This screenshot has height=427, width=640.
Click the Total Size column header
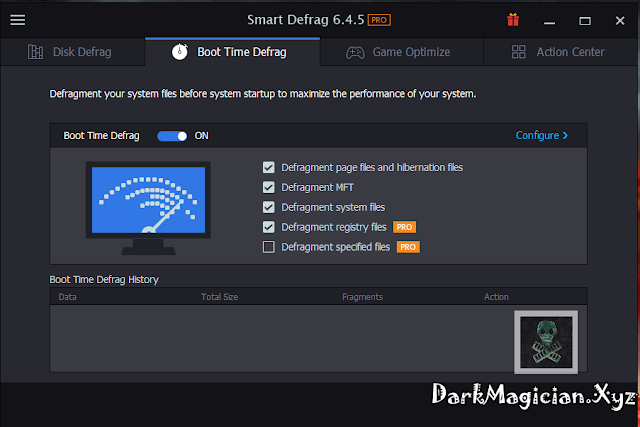(x=219, y=297)
